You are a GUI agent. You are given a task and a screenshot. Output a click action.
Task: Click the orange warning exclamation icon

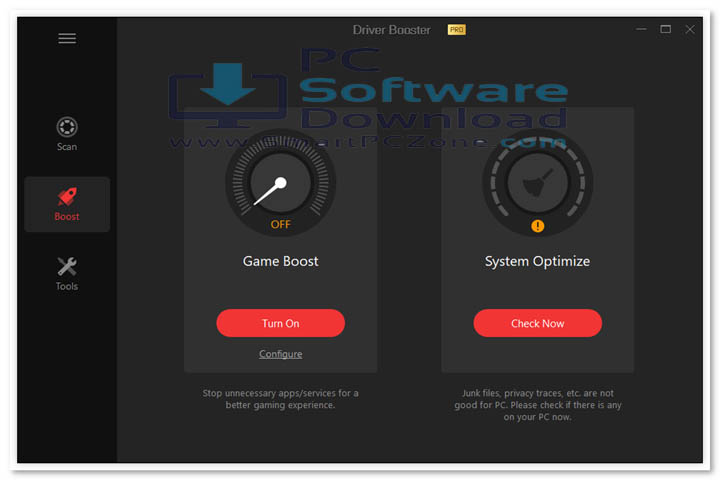pos(537,226)
